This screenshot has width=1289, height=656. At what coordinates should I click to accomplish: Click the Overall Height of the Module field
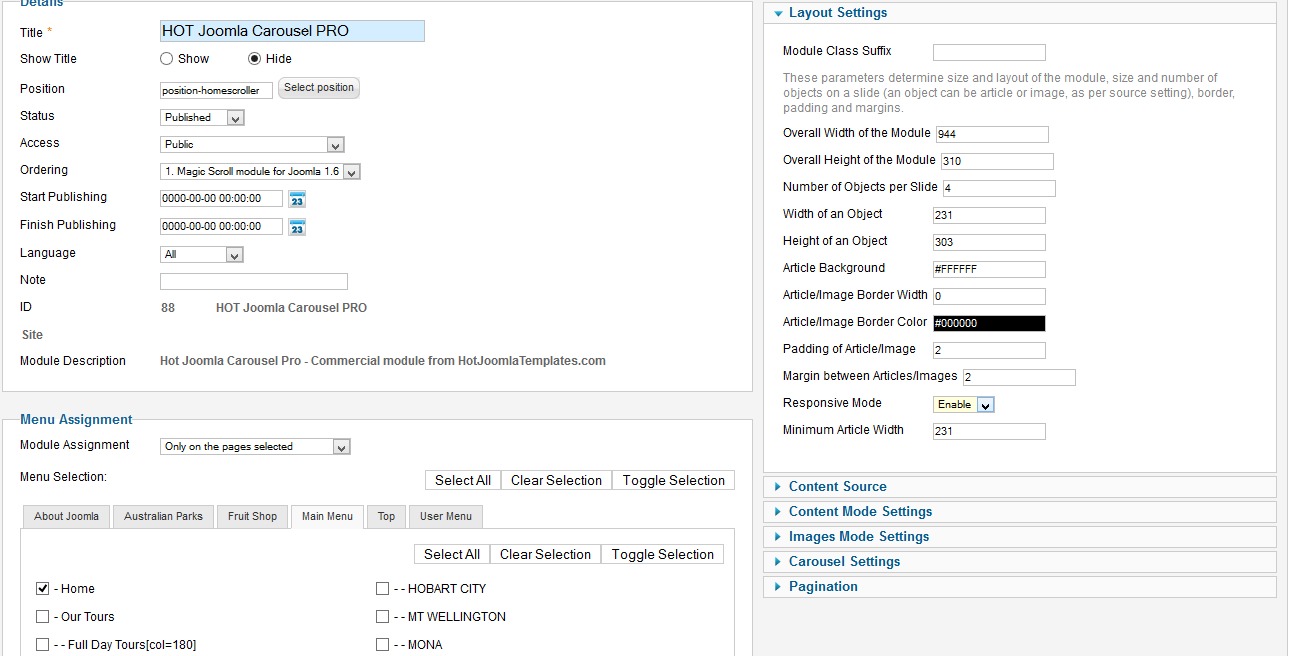pyautogui.click(x=997, y=162)
